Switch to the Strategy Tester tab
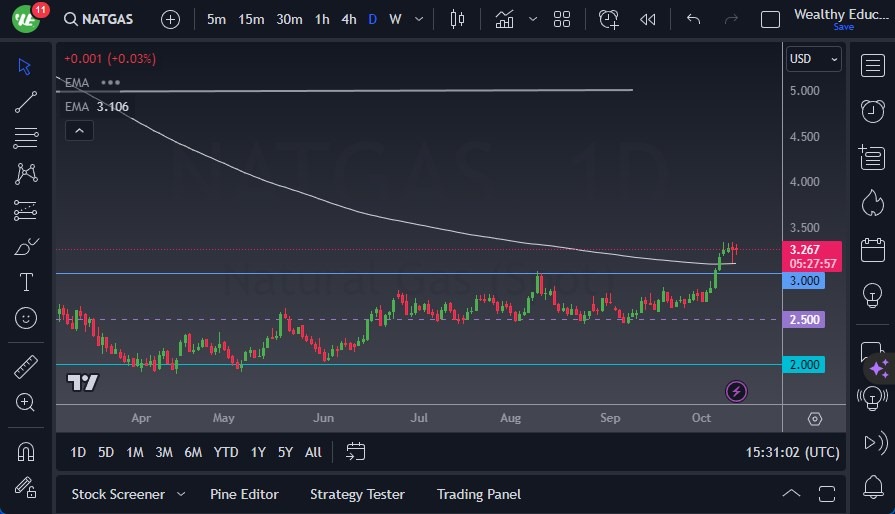 (x=357, y=494)
